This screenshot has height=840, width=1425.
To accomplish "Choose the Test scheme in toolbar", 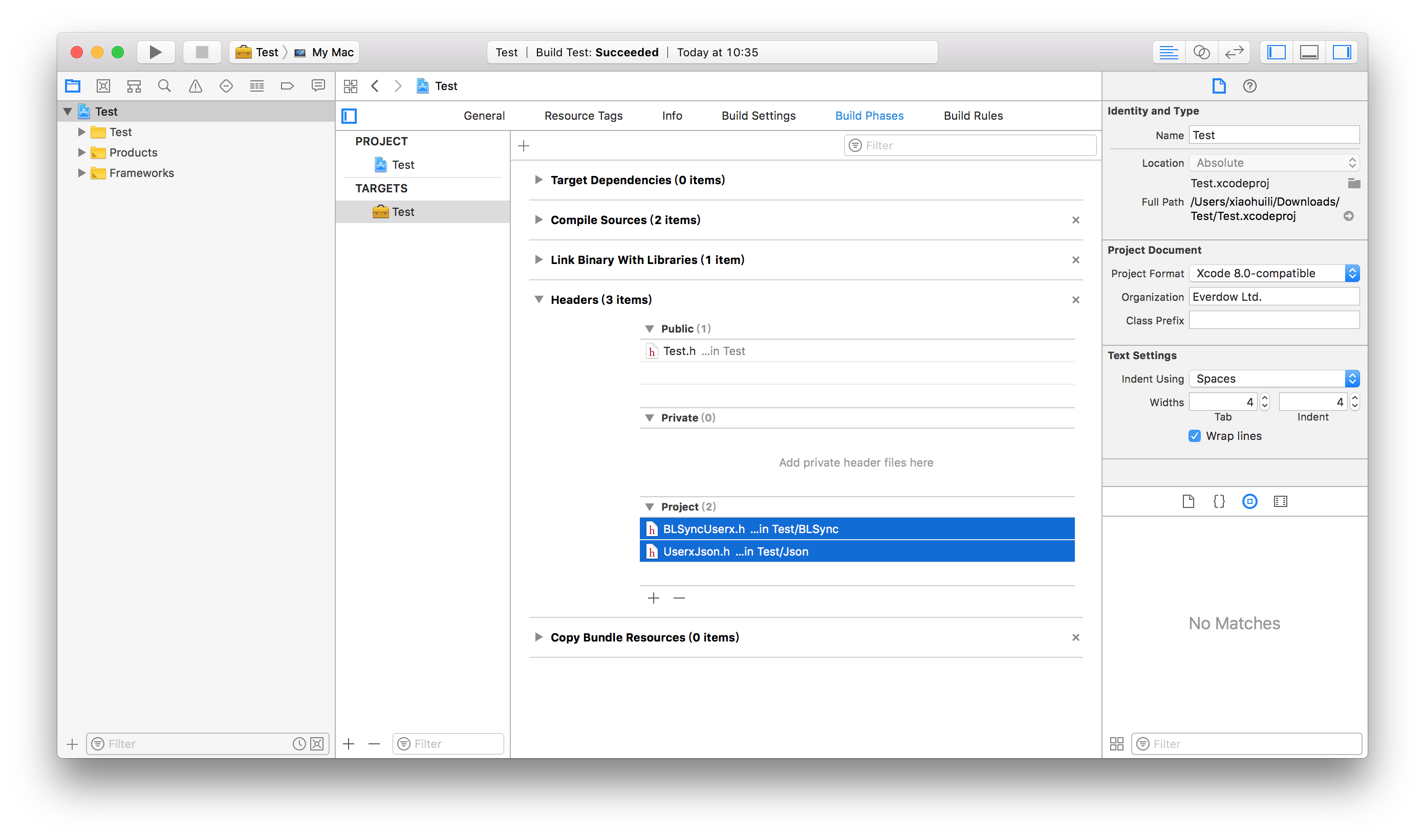I will (x=257, y=52).
